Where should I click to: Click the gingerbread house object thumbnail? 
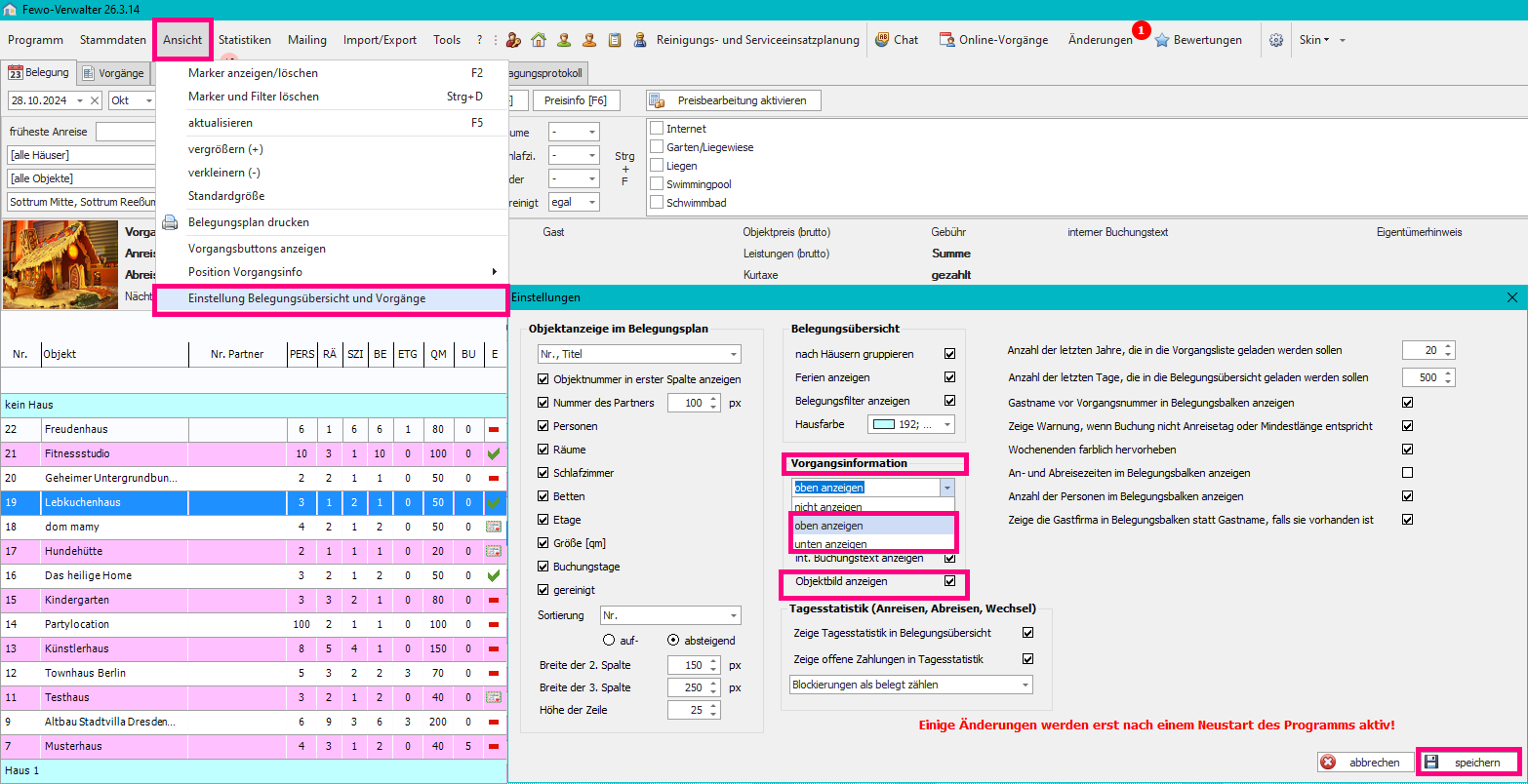(61, 263)
